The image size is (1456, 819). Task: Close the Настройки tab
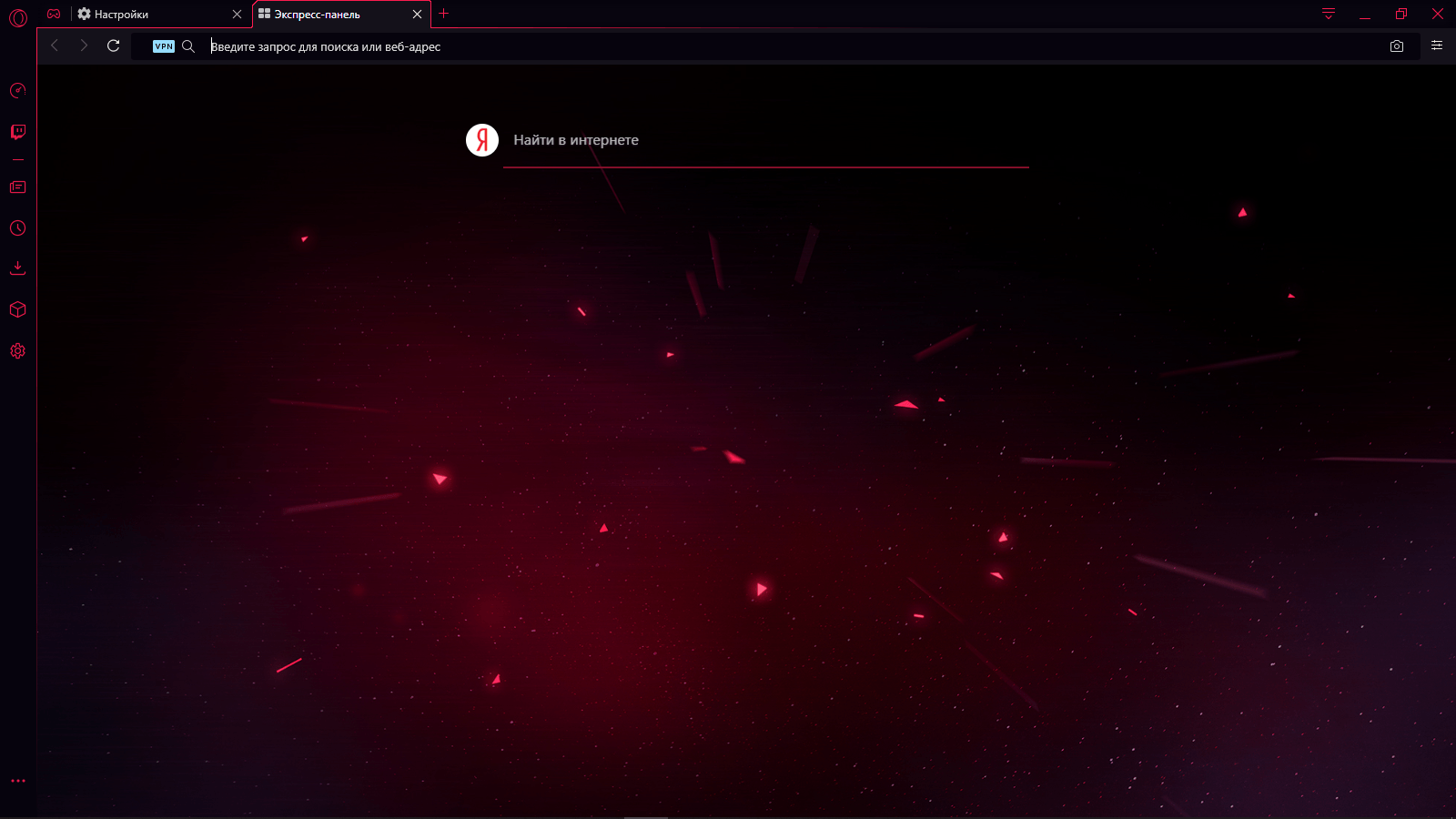click(238, 15)
